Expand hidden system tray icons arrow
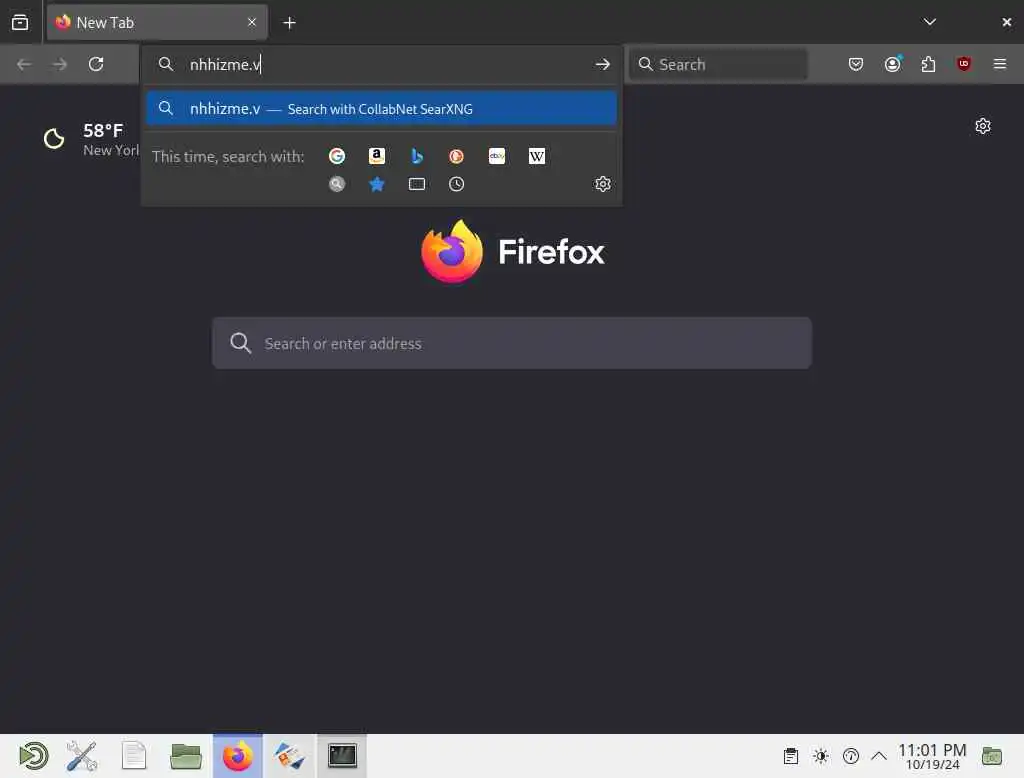The width and height of the screenshot is (1024, 778). (879, 756)
